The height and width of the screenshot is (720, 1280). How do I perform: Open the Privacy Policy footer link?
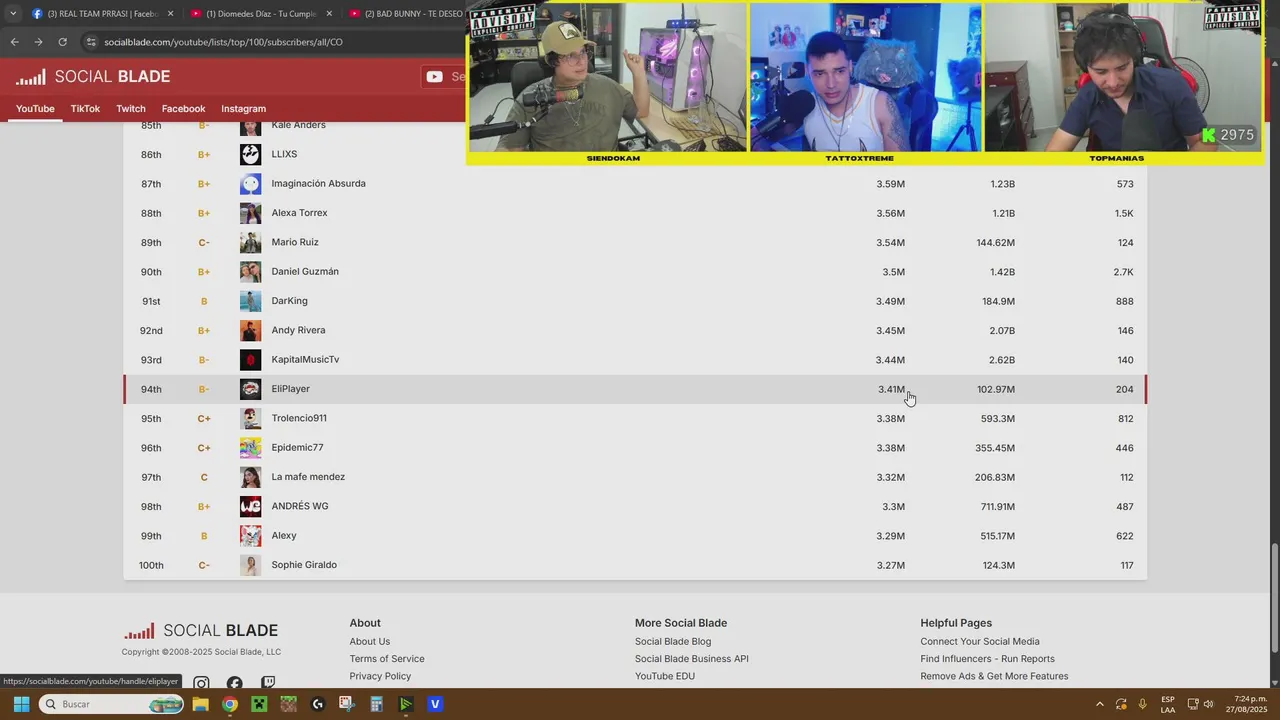tap(380, 676)
